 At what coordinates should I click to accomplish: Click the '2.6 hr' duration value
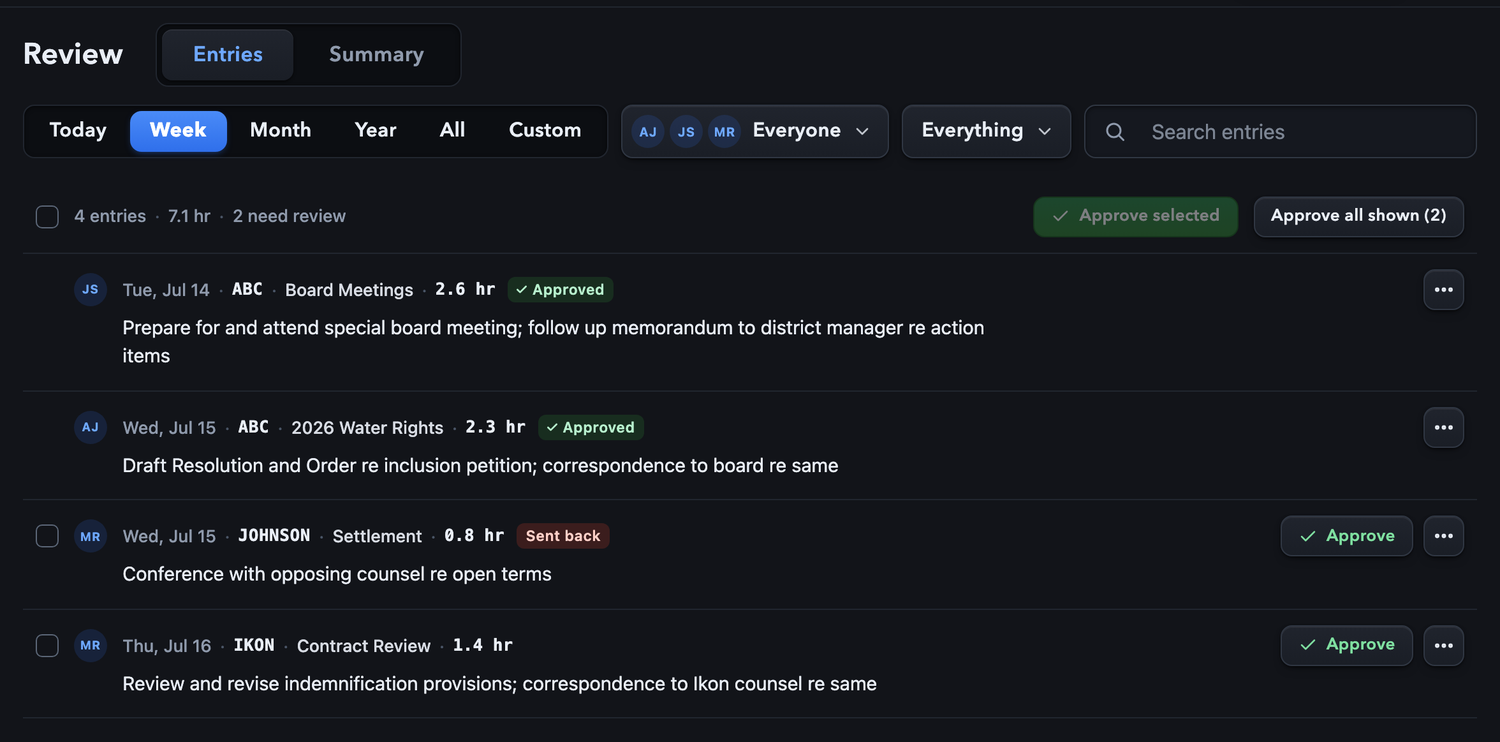pyautogui.click(x=465, y=290)
